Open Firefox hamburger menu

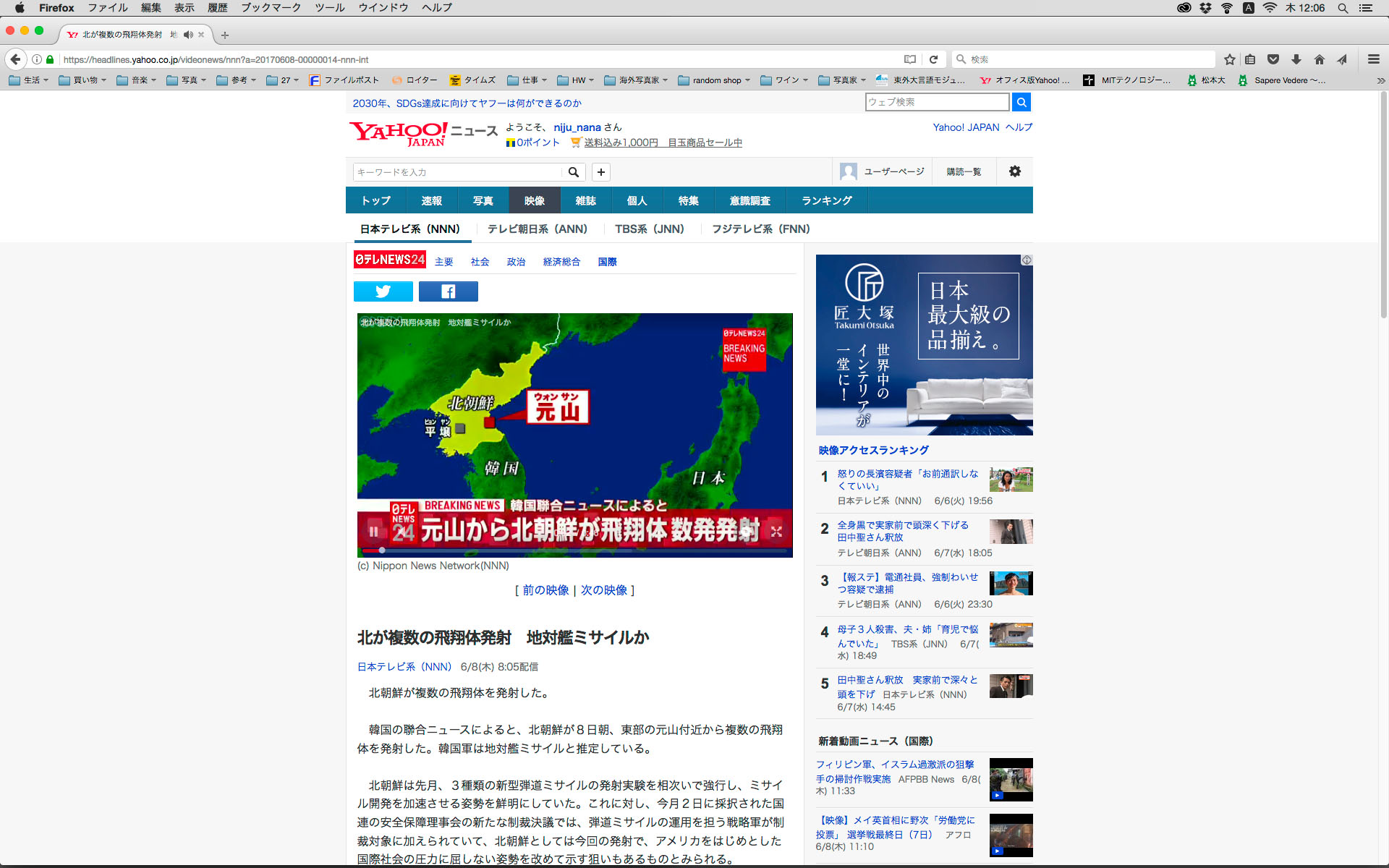(x=1373, y=59)
